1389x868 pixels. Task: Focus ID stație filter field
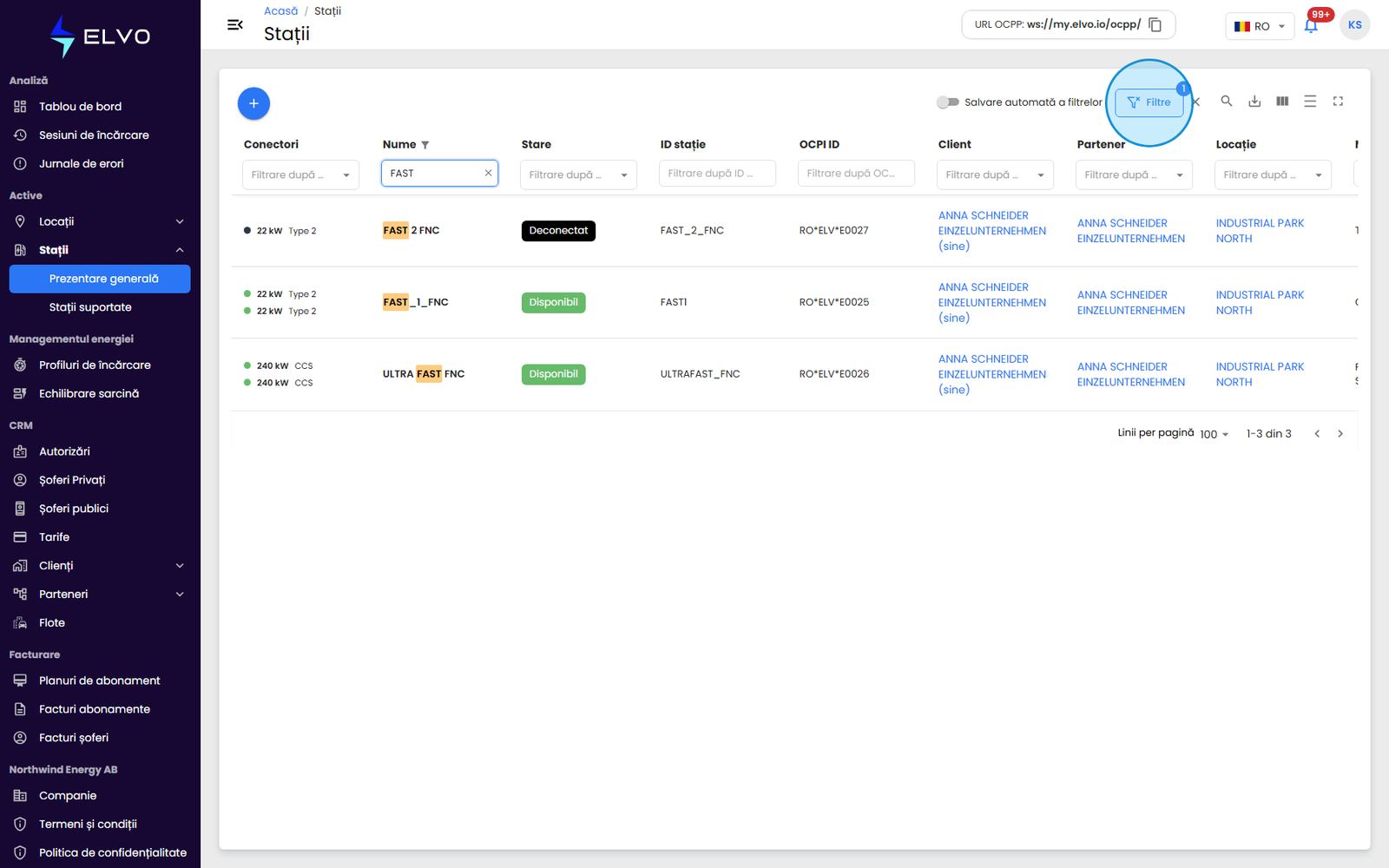click(717, 174)
